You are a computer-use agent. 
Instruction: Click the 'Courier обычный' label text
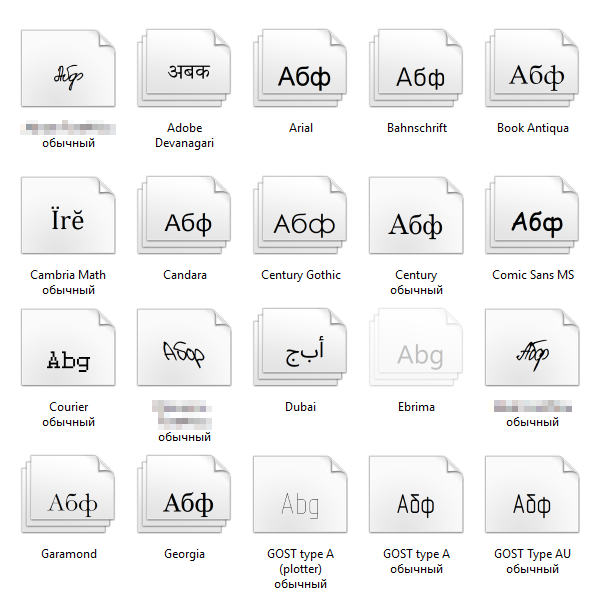68,414
